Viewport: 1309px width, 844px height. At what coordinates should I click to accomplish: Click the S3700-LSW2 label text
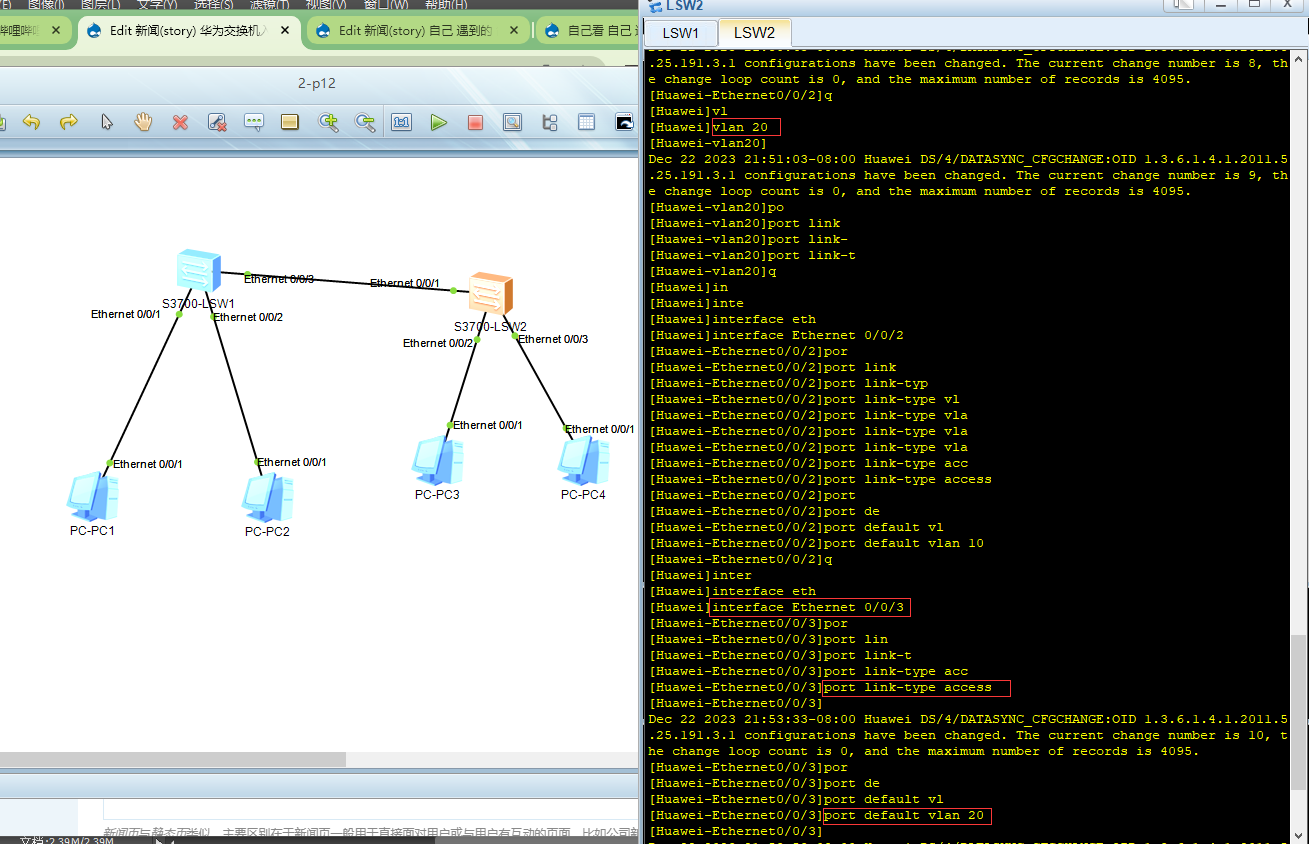point(490,326)
